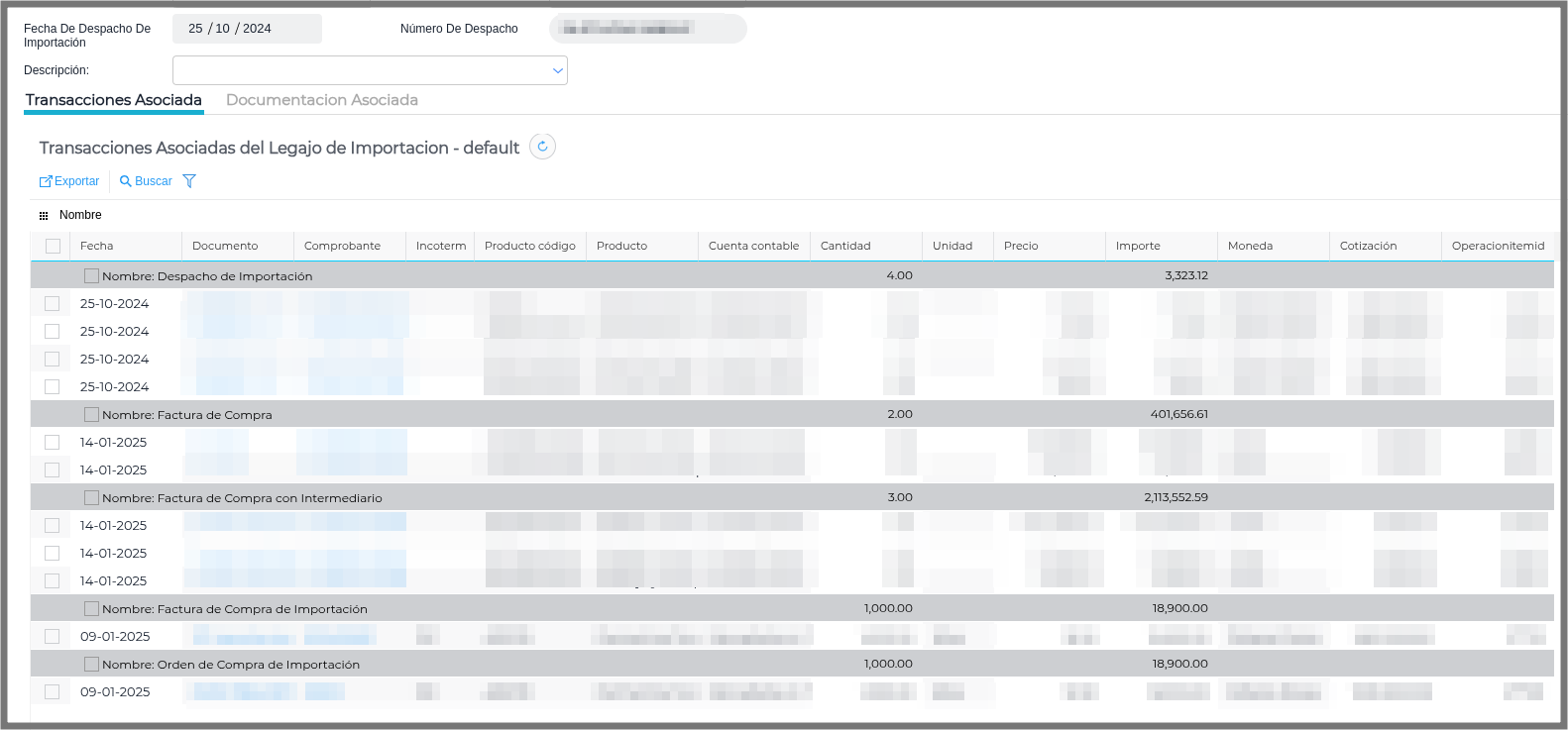Check the Despacho de Importación group checkbox
The image size is (1568, 730).
(91, 276)
